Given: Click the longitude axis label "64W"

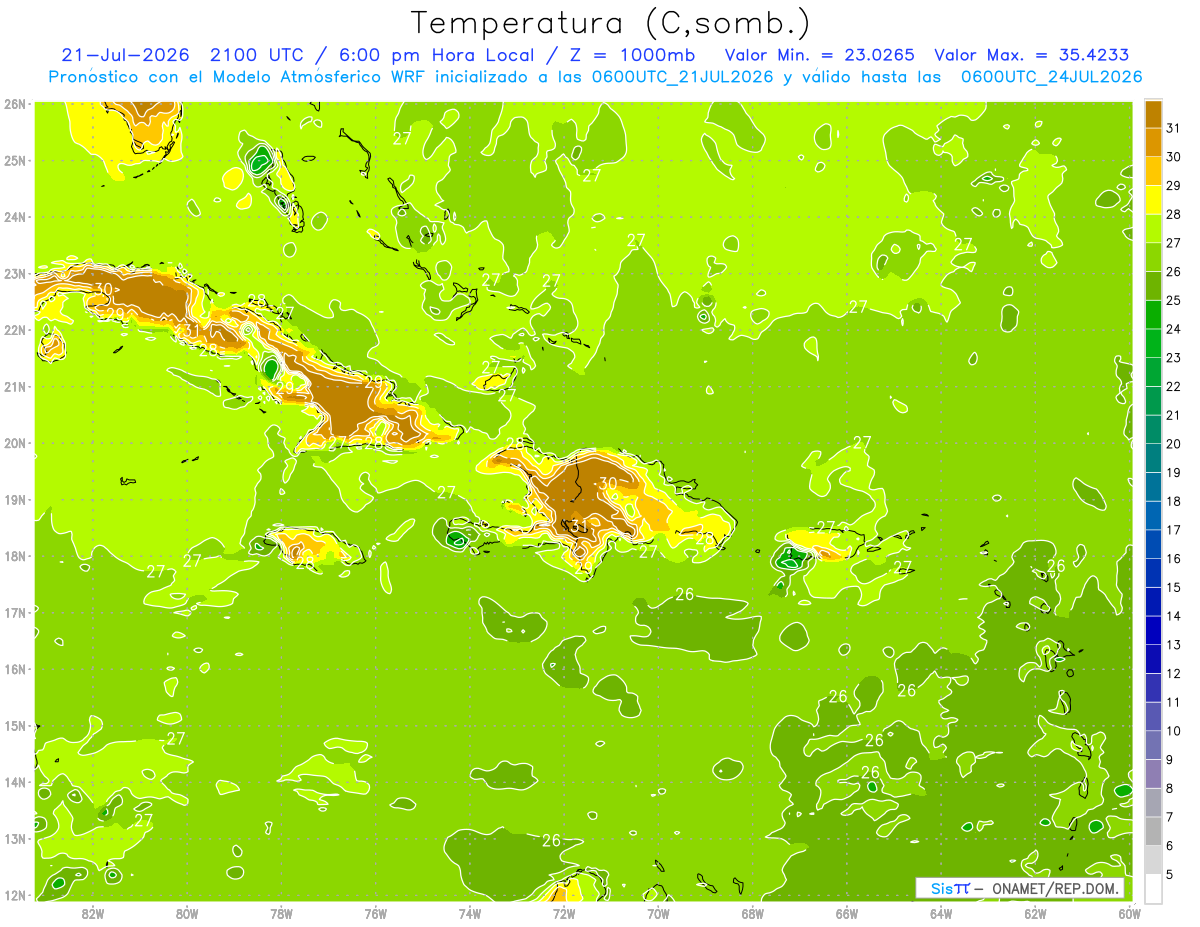Looking at the screenshot, I should 941,913.
